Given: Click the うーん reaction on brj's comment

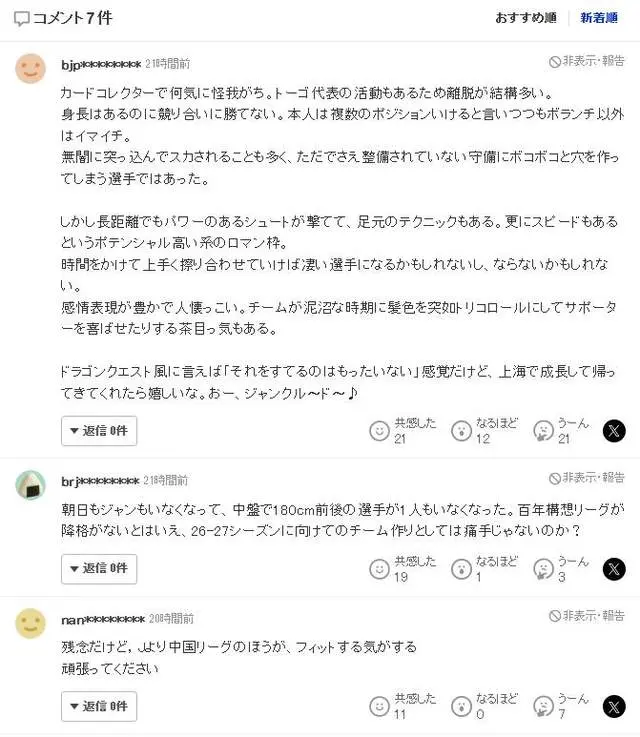Looking at the screenshot, I should [543, 569].
